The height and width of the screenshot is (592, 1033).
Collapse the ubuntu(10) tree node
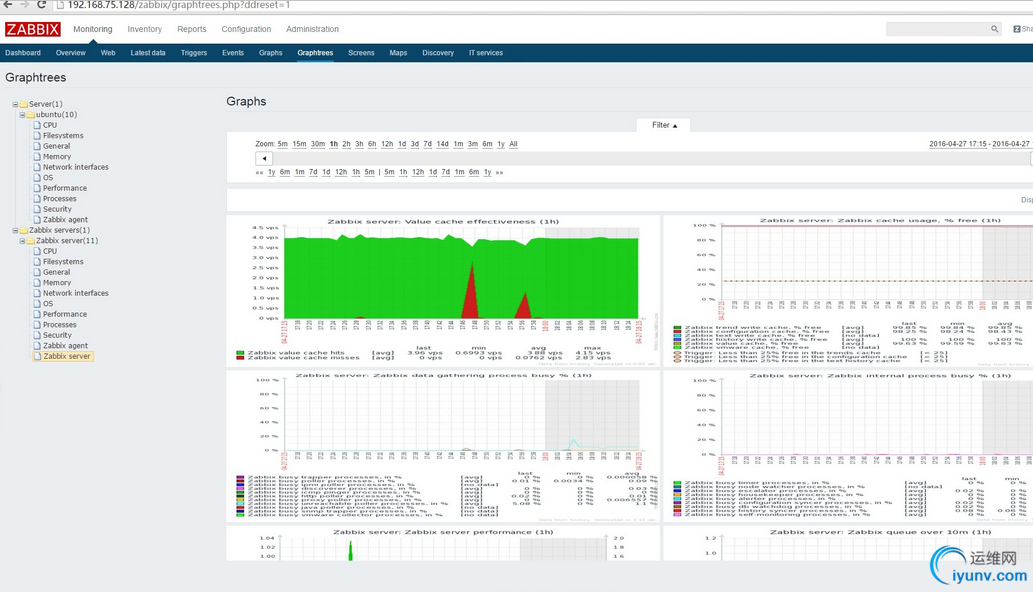coord(22,115)
